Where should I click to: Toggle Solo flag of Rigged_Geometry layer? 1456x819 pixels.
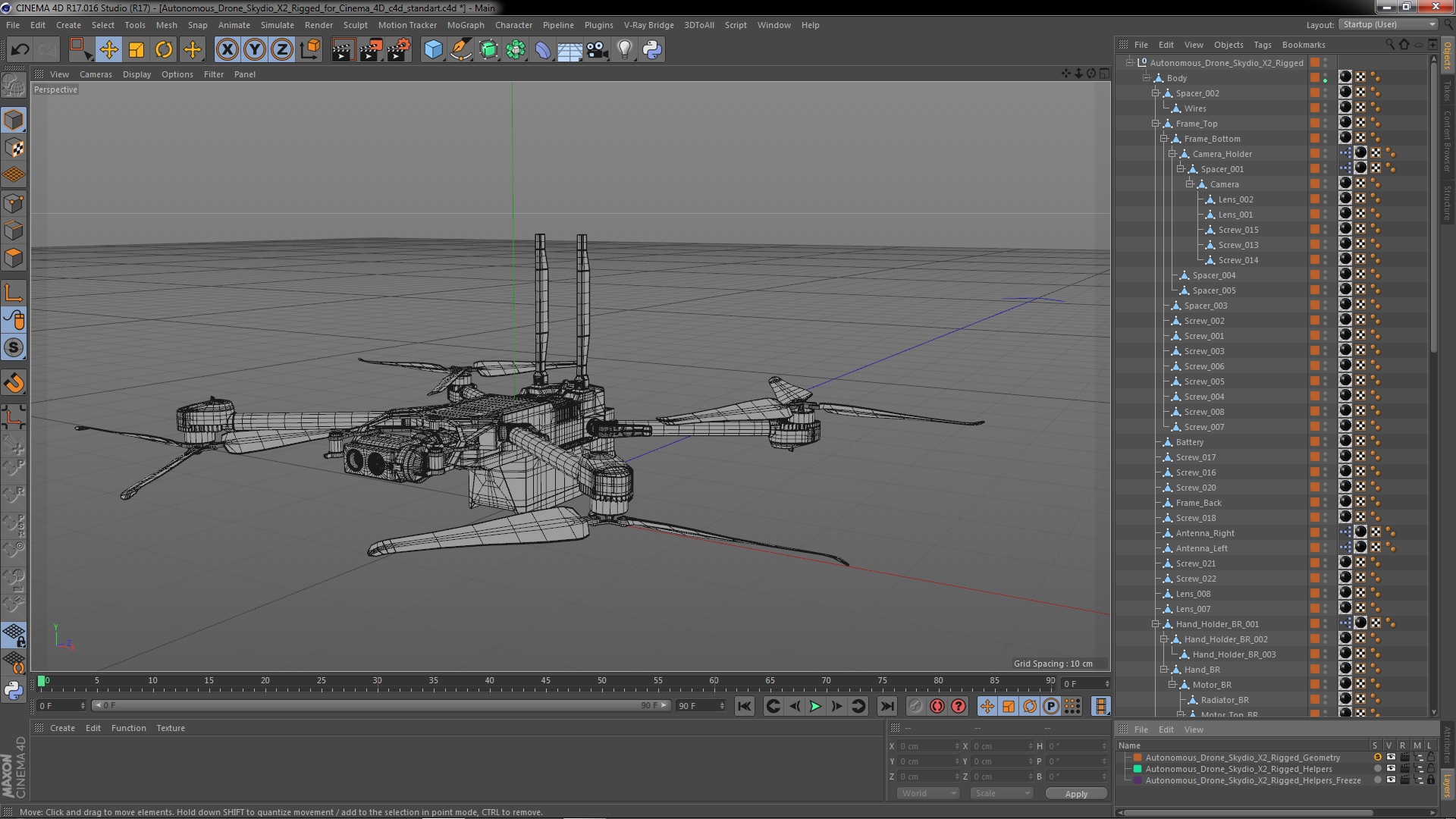pos(1377,758)
